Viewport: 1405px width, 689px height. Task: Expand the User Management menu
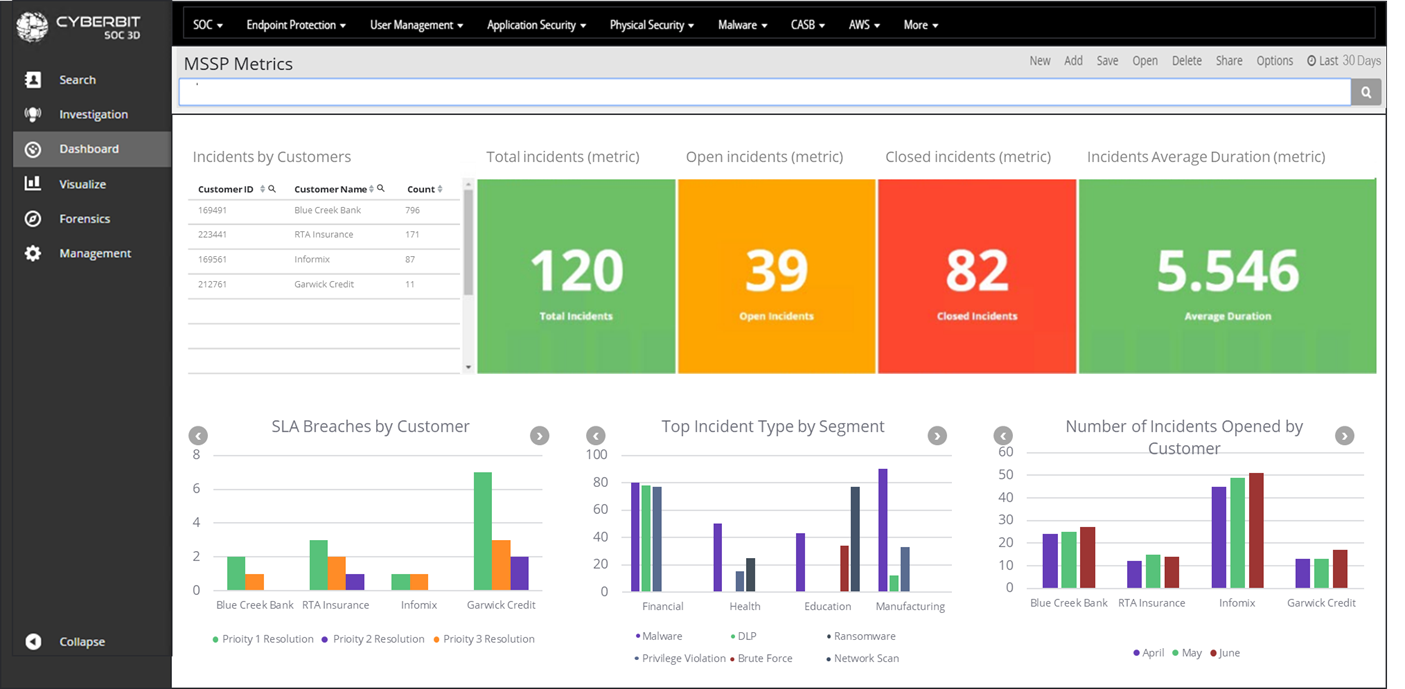[x=417, y=25]
